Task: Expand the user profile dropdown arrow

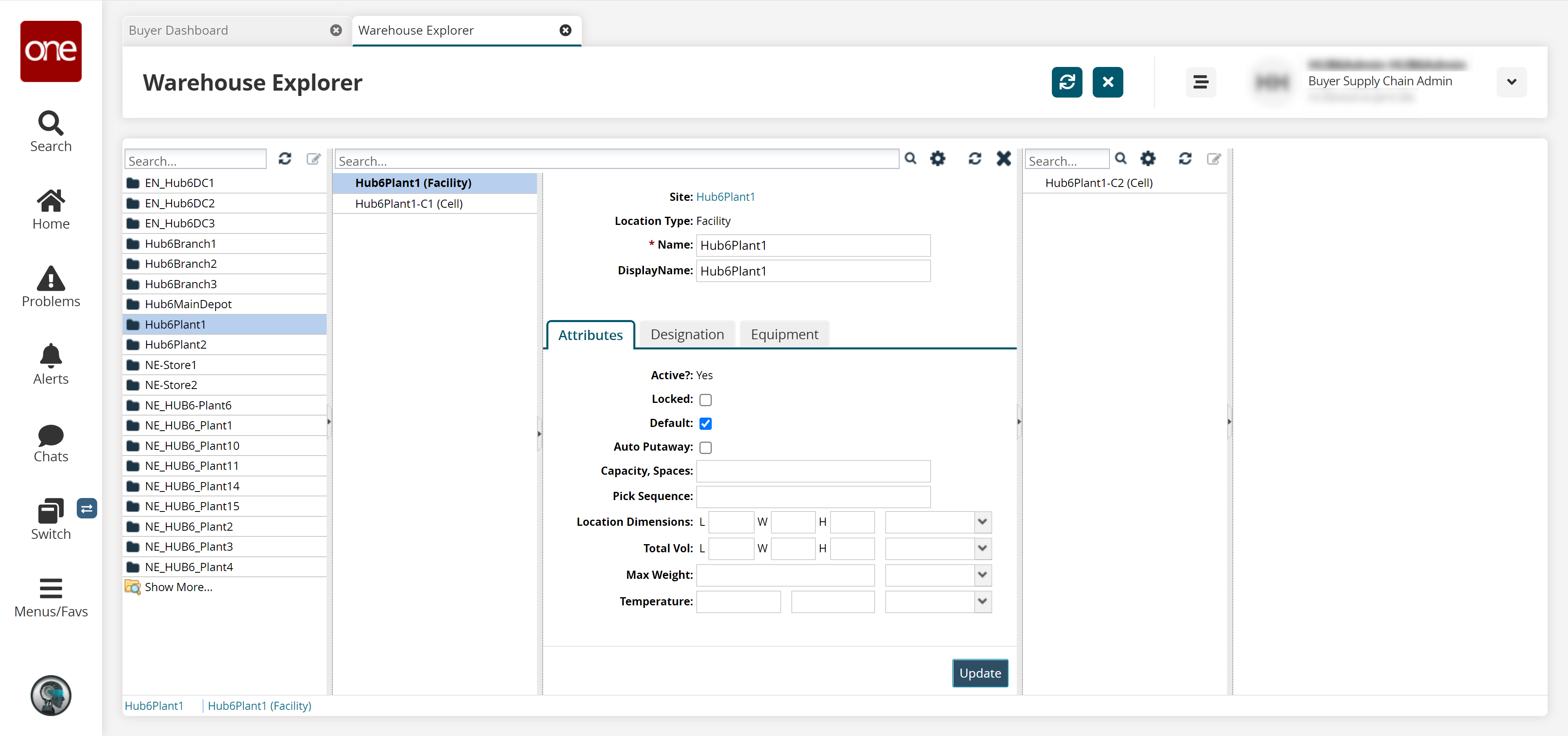Action: pos(1511,82)
